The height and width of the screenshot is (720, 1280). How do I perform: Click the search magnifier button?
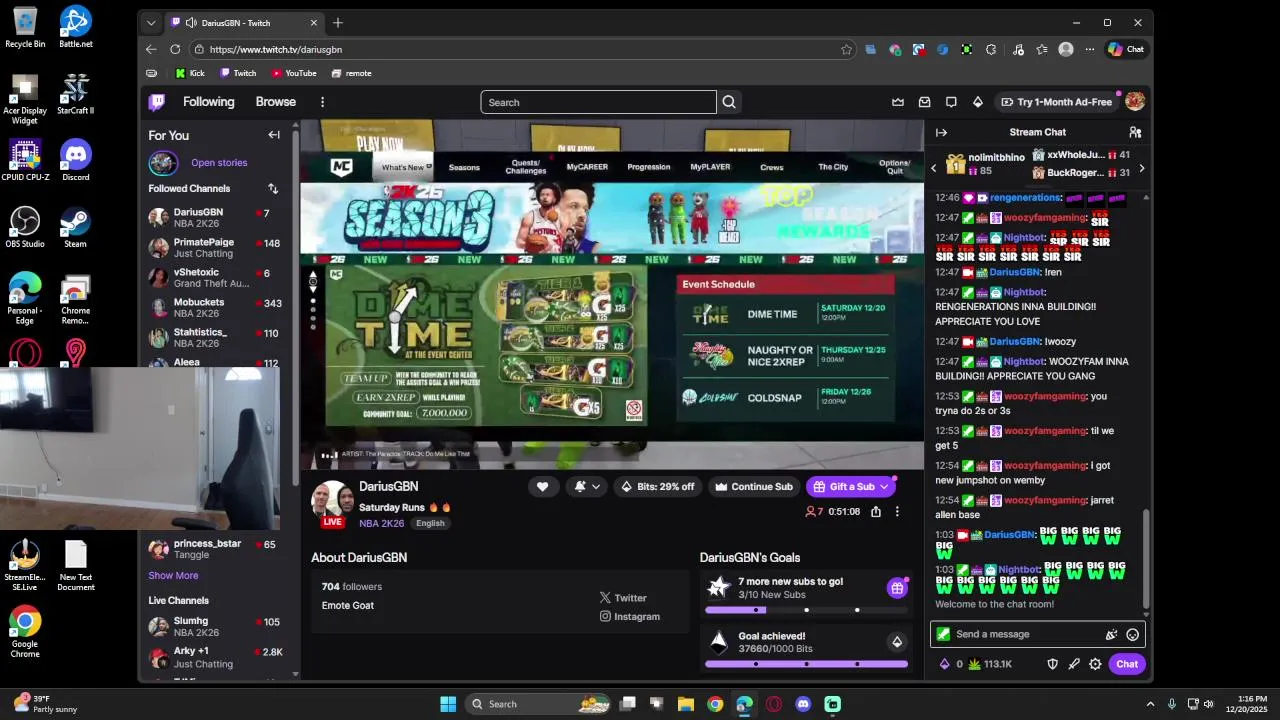tap(729, 102)
